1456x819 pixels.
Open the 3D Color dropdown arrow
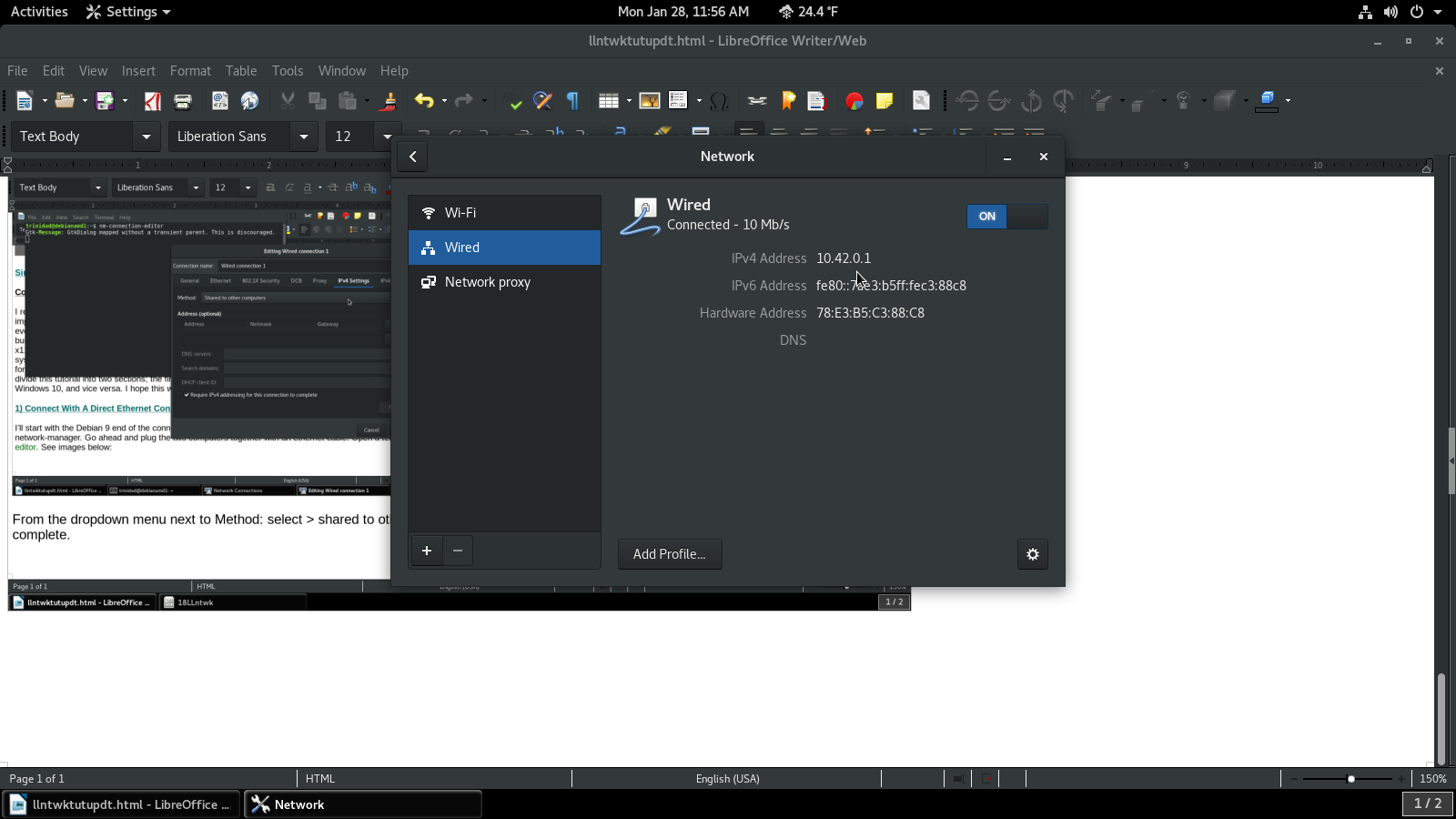click(x=1288, y=101)
